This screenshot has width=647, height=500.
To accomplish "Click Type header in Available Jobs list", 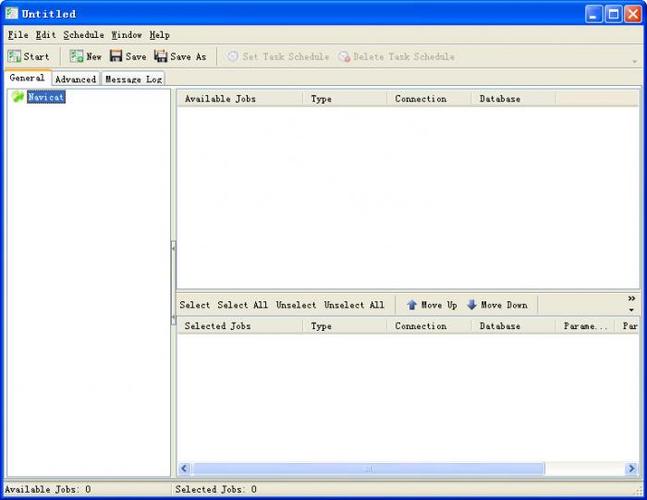I will pyautogui.click(x=345, y=99).
